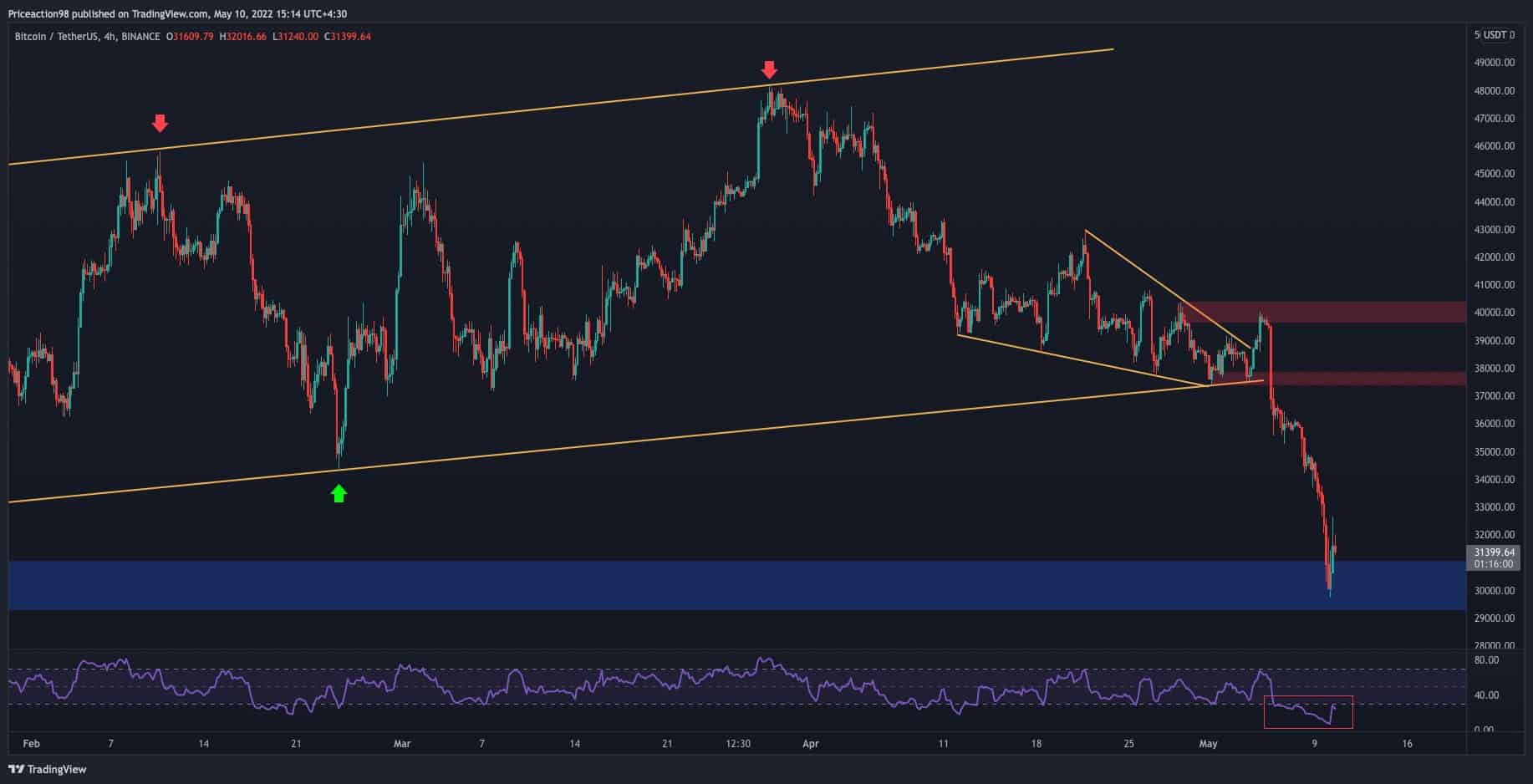
Task: Click the 33000.00 price axis label
Action: [1495, 507]
